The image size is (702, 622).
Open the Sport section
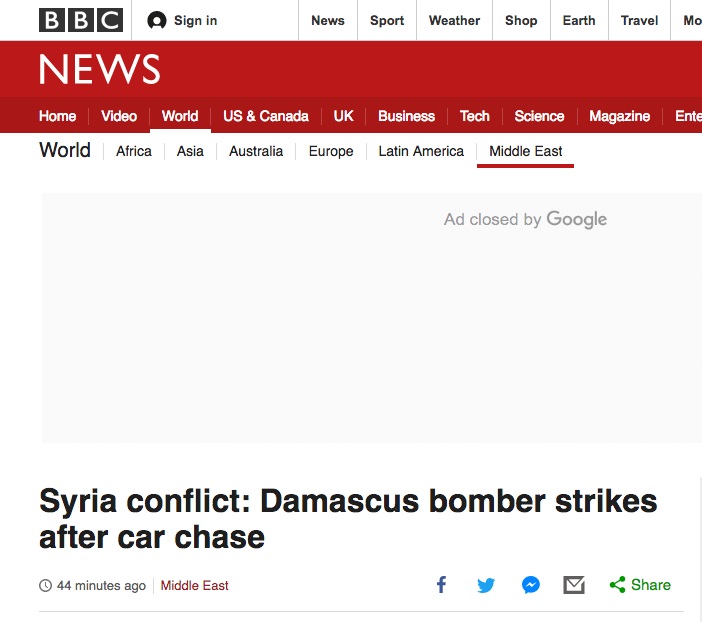387,20
